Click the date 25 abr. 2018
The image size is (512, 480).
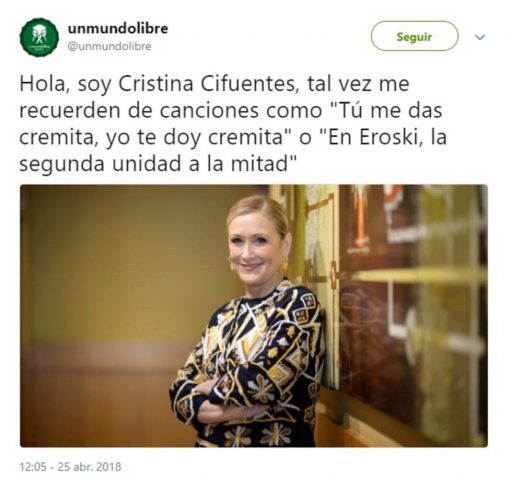(x=90, y=466)
